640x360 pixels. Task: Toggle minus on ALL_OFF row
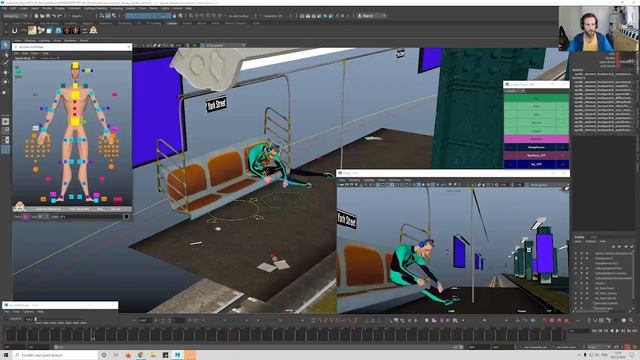(x=510, y=164)
